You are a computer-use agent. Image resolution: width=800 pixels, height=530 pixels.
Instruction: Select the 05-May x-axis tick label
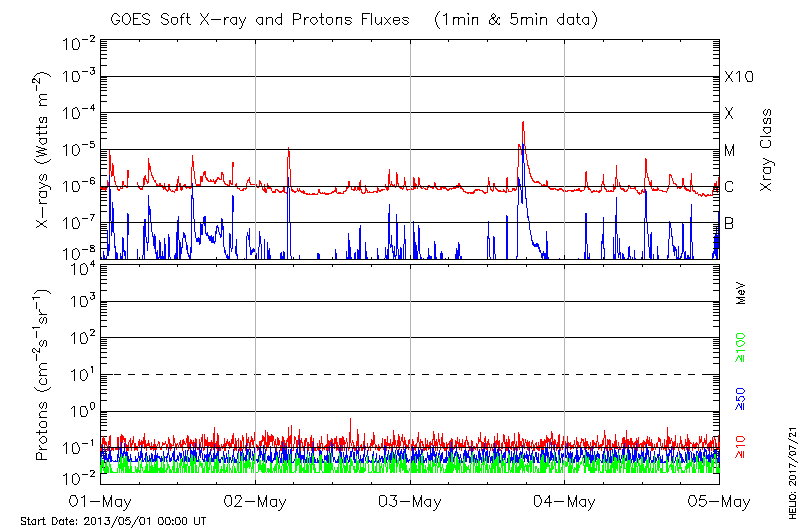718,500
